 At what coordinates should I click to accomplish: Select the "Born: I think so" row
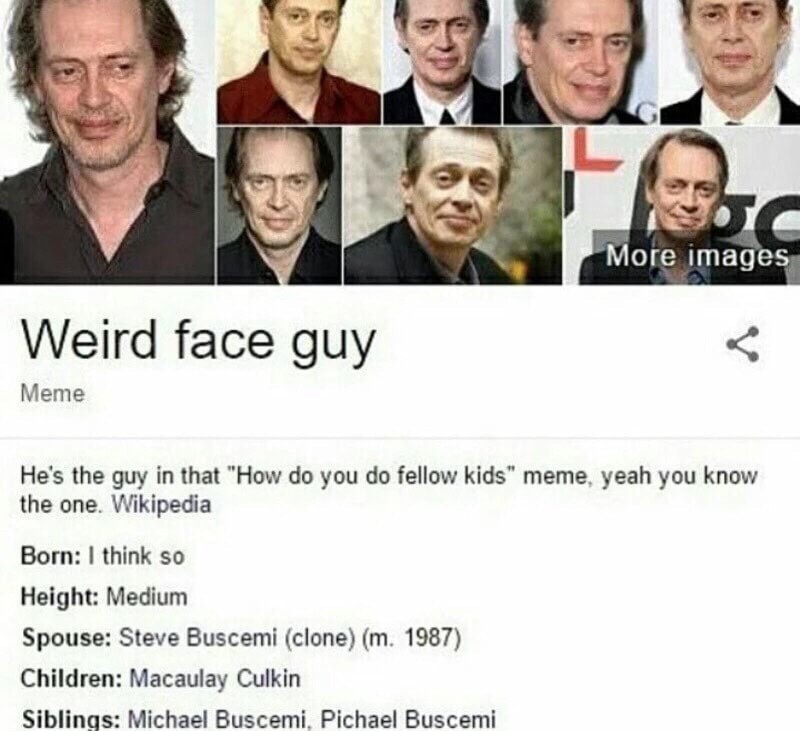tap(102, 556)
